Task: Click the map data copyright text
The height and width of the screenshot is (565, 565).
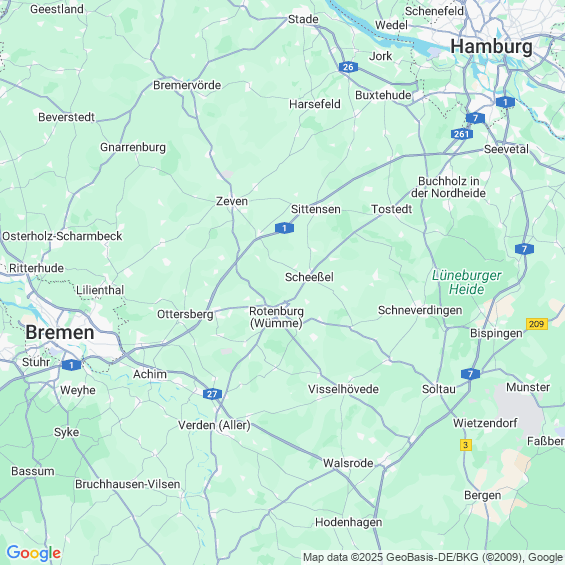Action: click(x=433, y=557)
